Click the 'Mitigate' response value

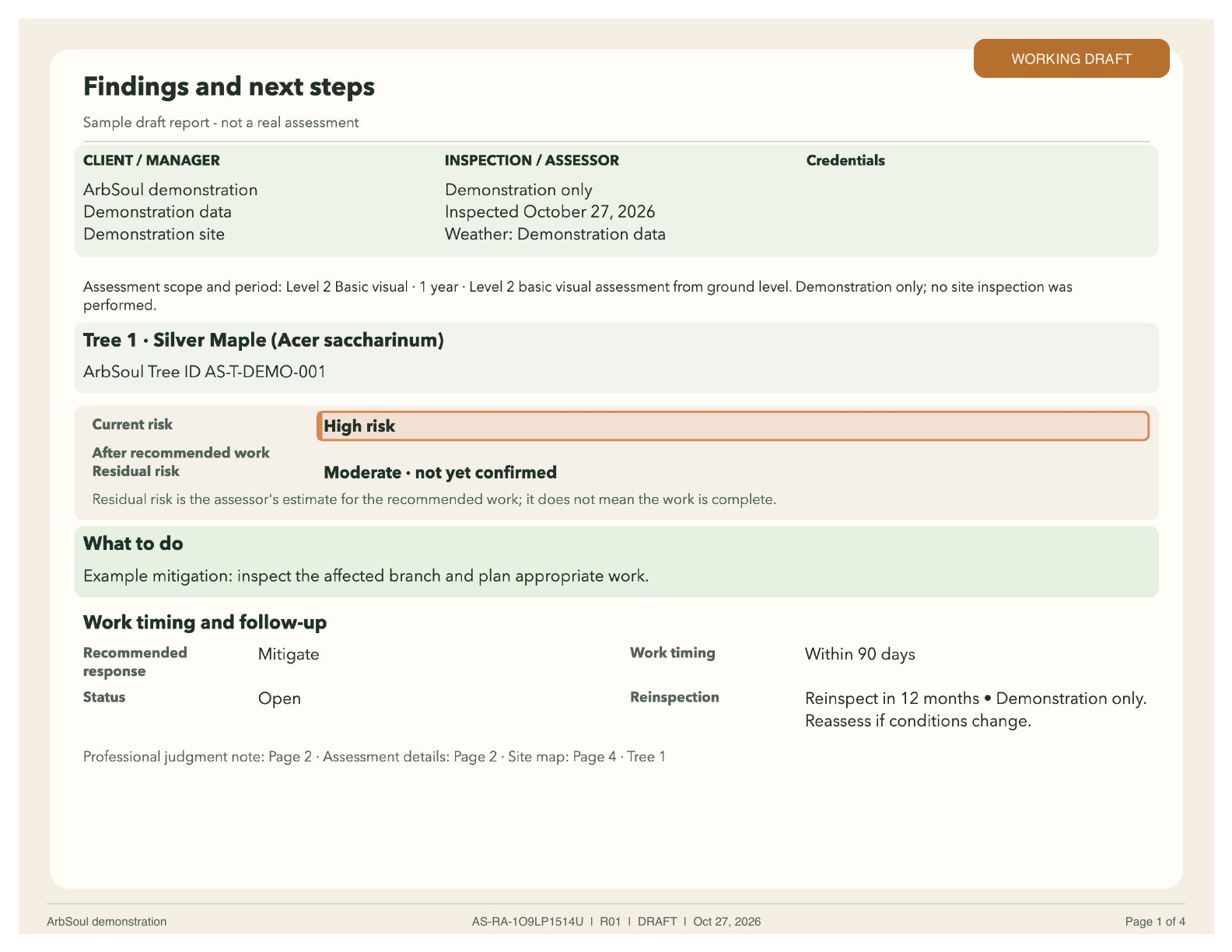tap(289, 654)
